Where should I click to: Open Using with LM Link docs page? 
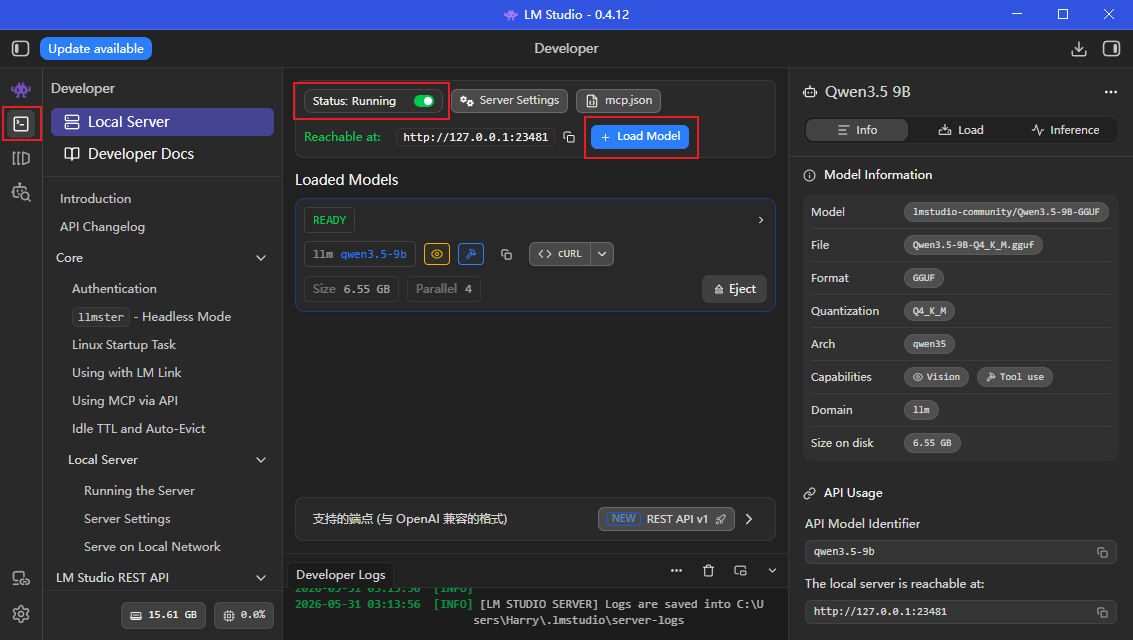click(x=126, y=373)
